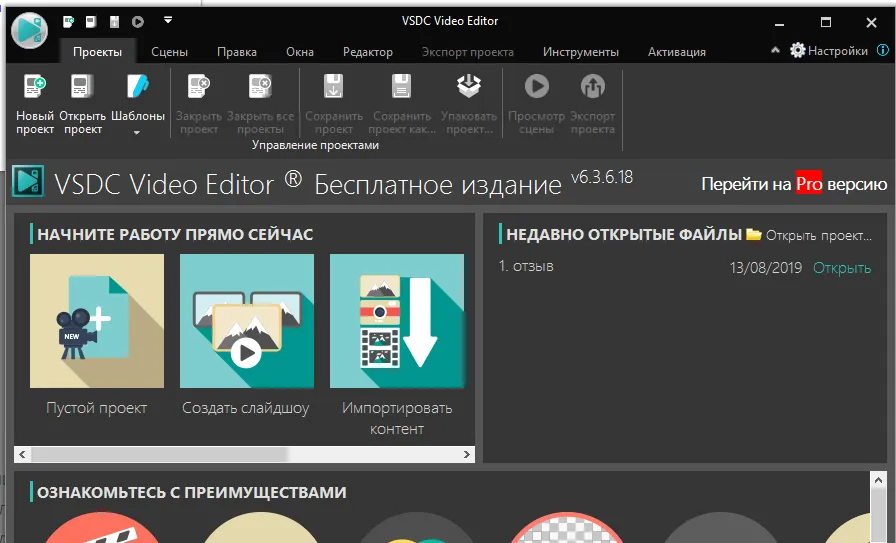Screen dimensions: 896x543
Task: Click the quick access new project icon
Action: pos(69,22)
